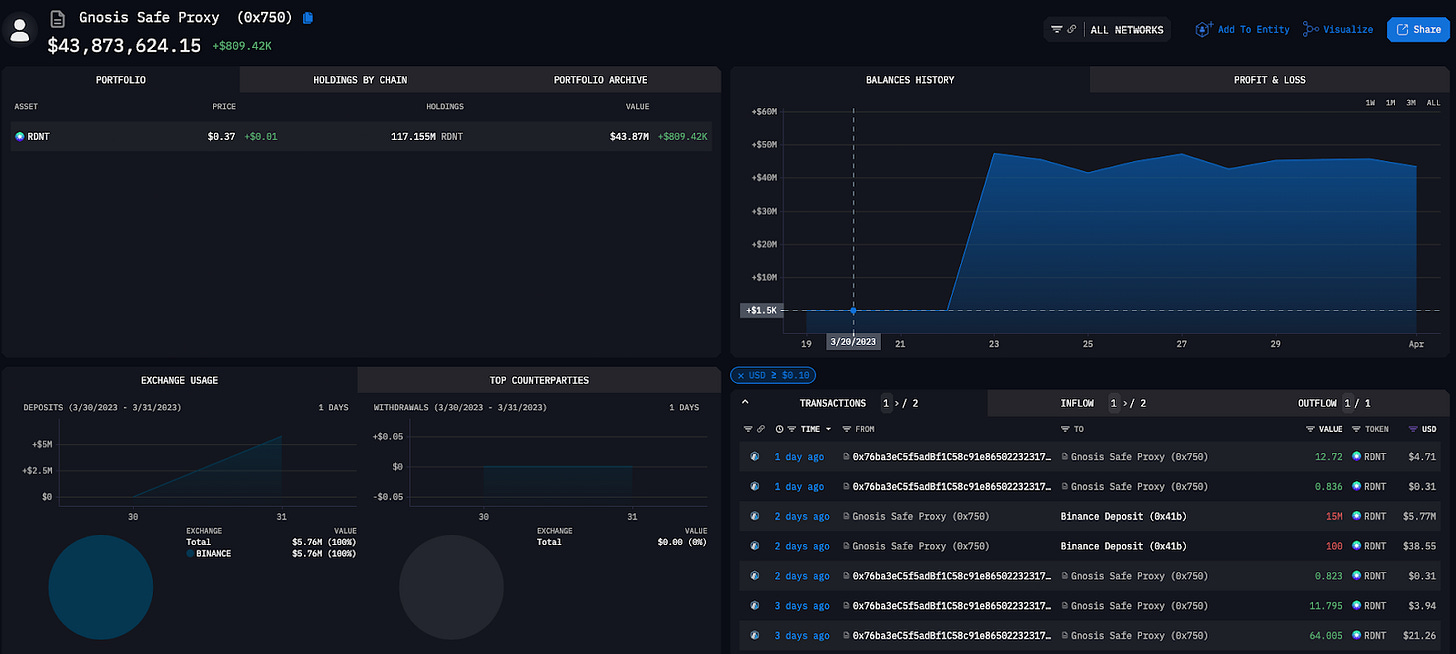Open the ALL NETWORKS selector

point(1127,30)
